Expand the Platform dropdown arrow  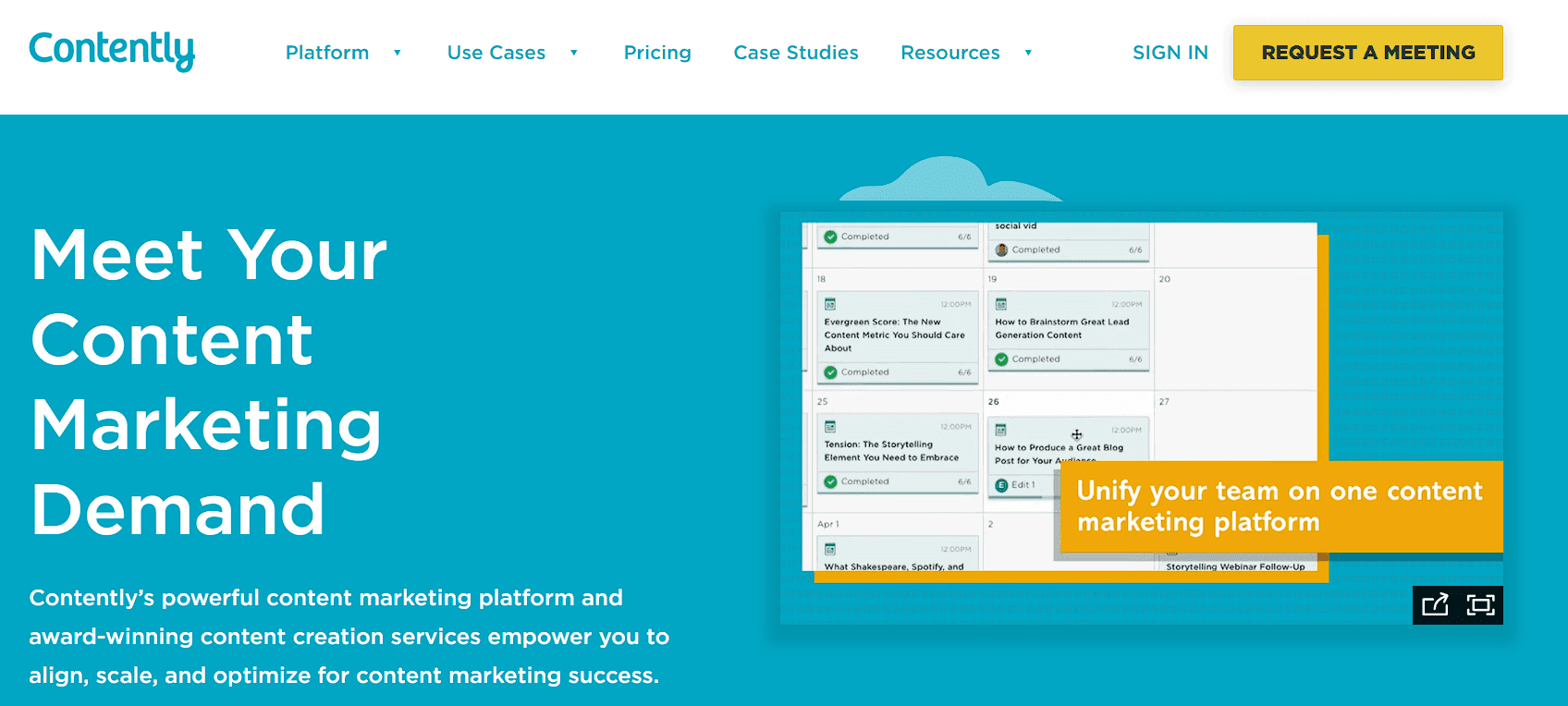[x=398, y=53]
